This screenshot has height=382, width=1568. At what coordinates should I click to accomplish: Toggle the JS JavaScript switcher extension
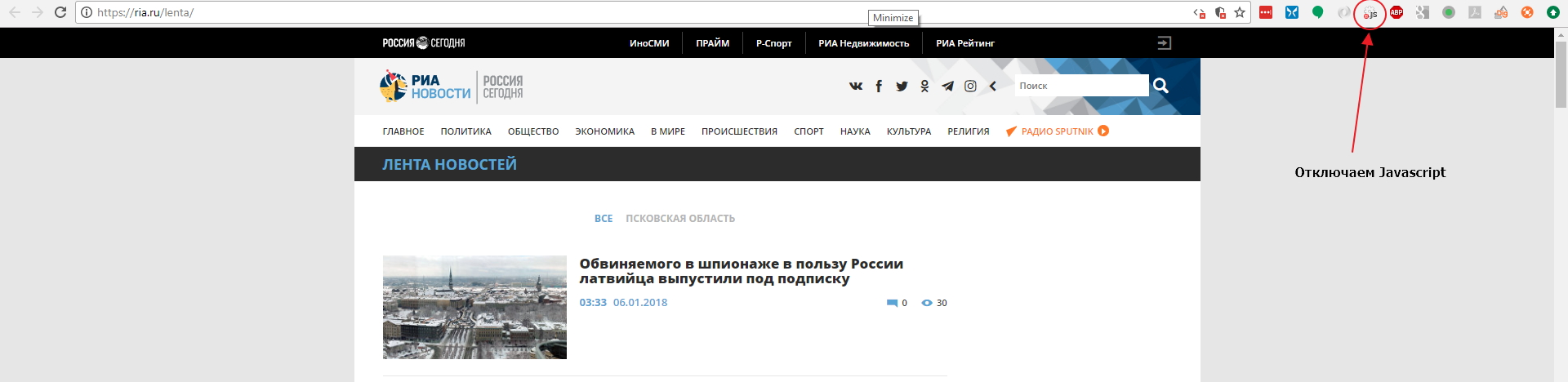1370,13
